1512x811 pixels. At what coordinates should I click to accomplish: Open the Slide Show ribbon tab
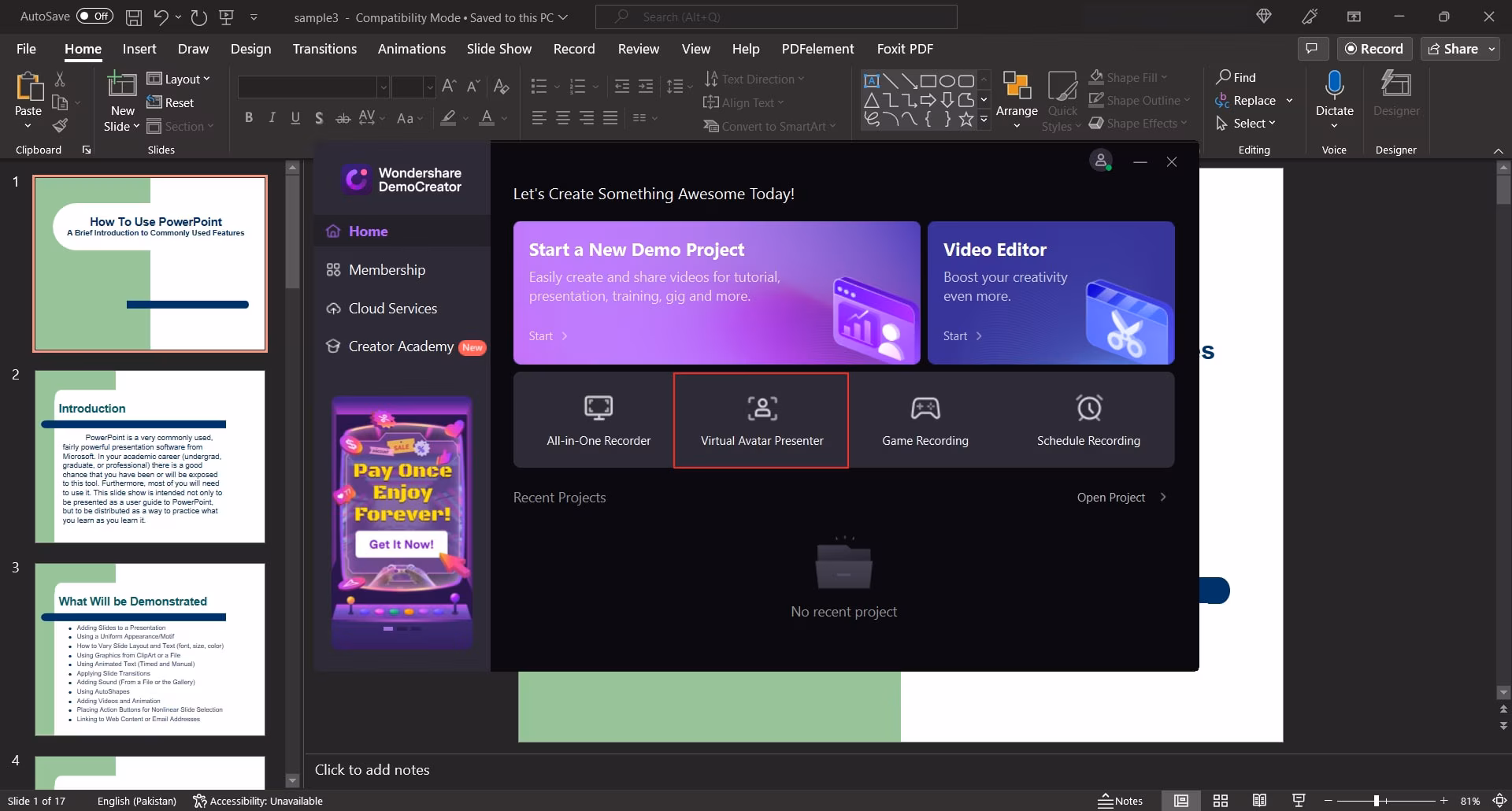tap(499, 49)
